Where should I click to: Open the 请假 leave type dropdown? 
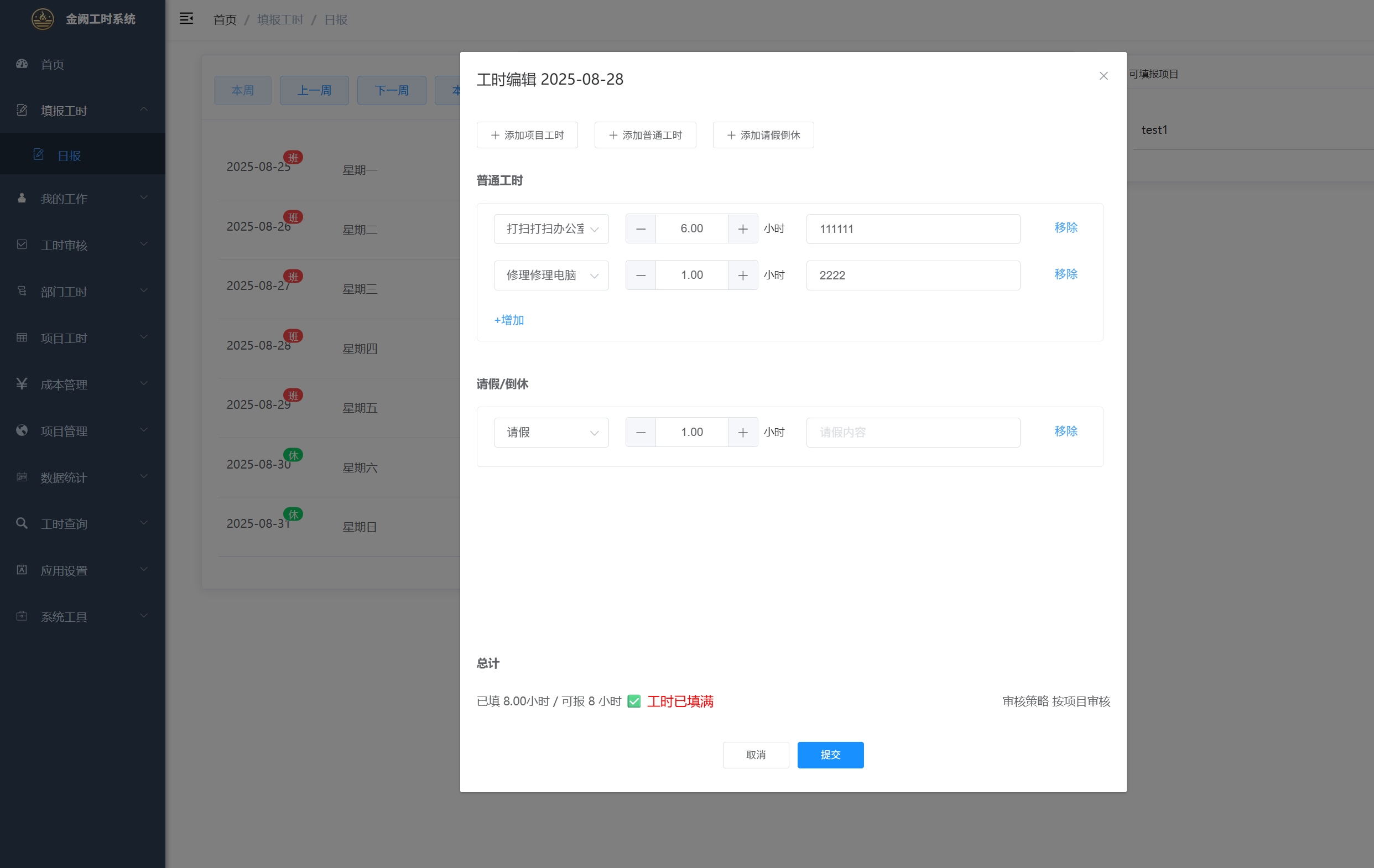click(x=550, y=433)
